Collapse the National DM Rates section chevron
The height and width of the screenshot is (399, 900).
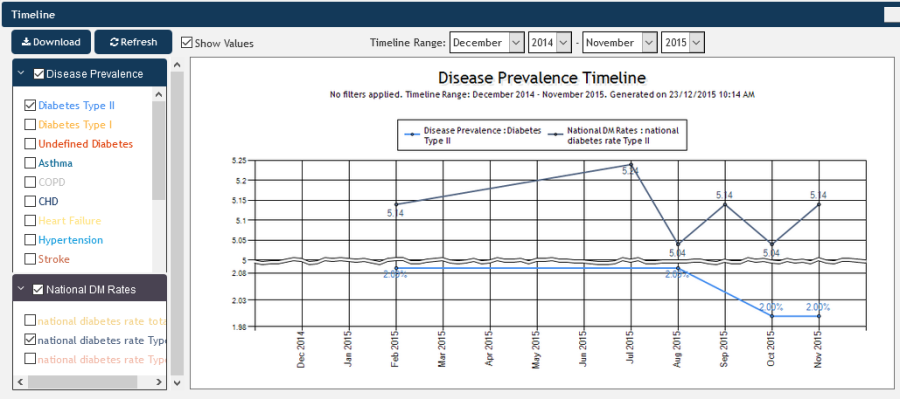click(21, 289)
